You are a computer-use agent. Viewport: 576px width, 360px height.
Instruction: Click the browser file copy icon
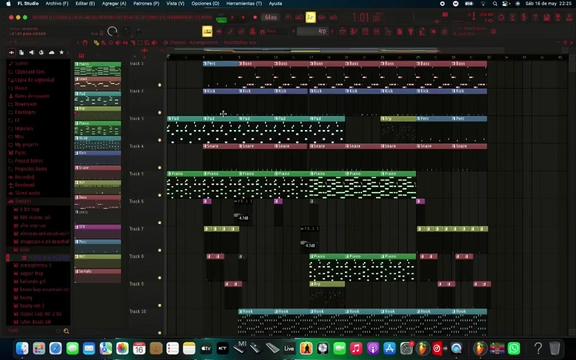click(21, 53)
